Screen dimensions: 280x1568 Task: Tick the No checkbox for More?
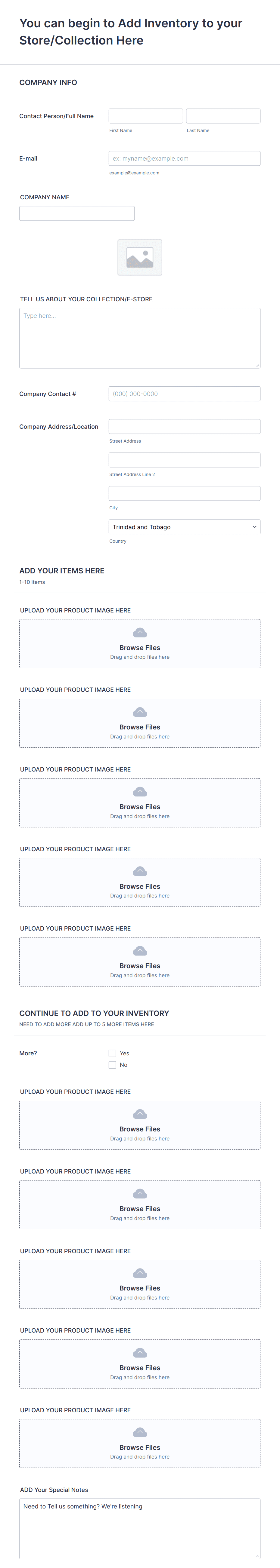(112, 1065)
